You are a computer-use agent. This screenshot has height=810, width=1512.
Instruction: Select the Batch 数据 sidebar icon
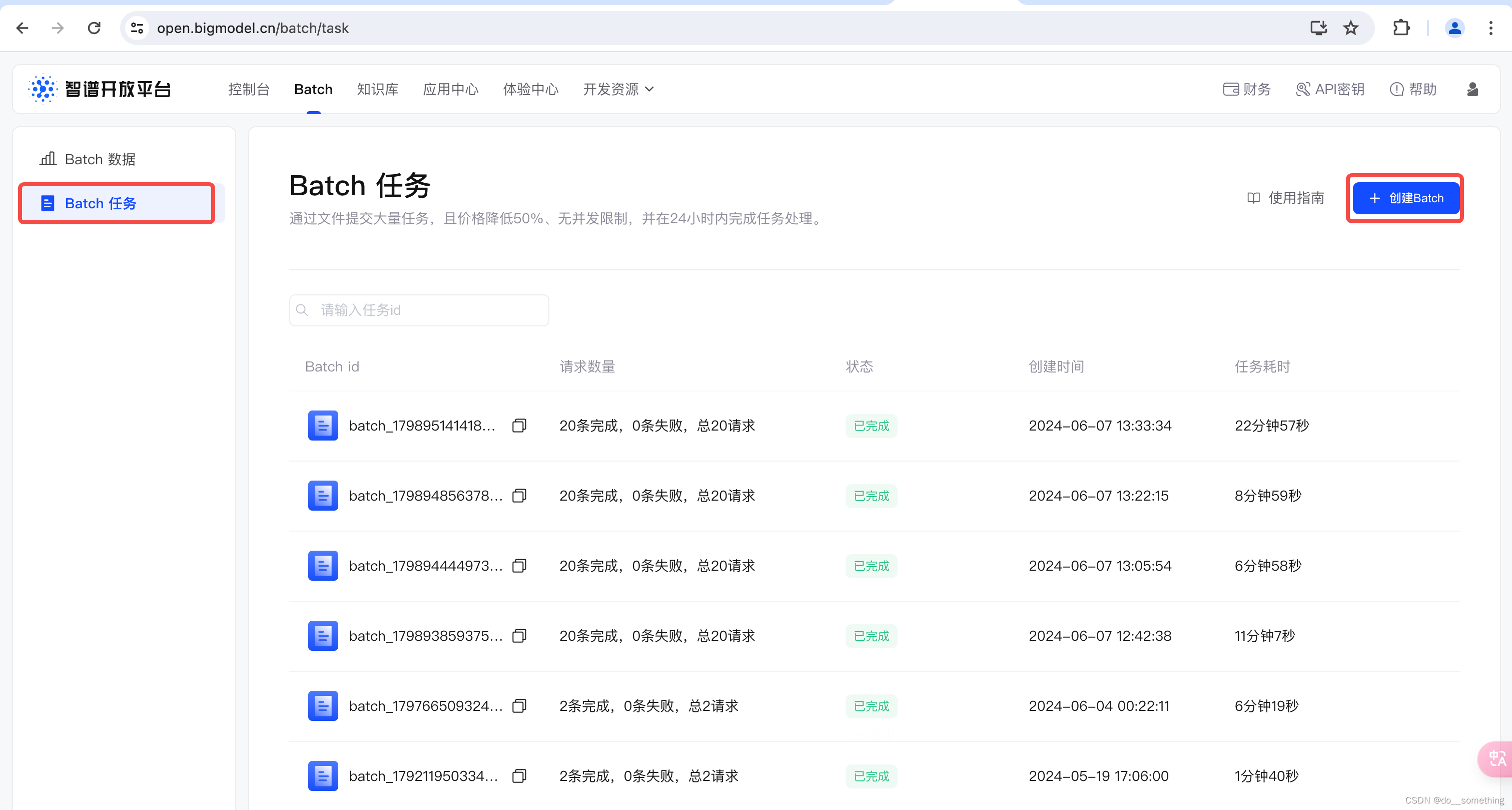(48, 159)
